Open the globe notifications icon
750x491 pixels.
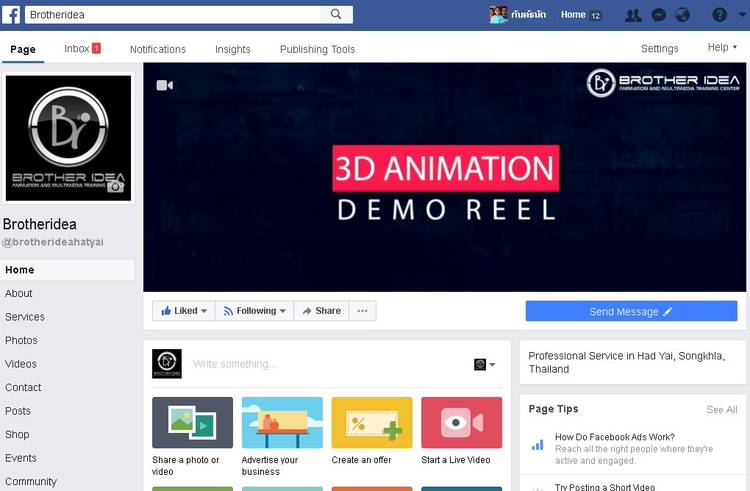[683, 15]
